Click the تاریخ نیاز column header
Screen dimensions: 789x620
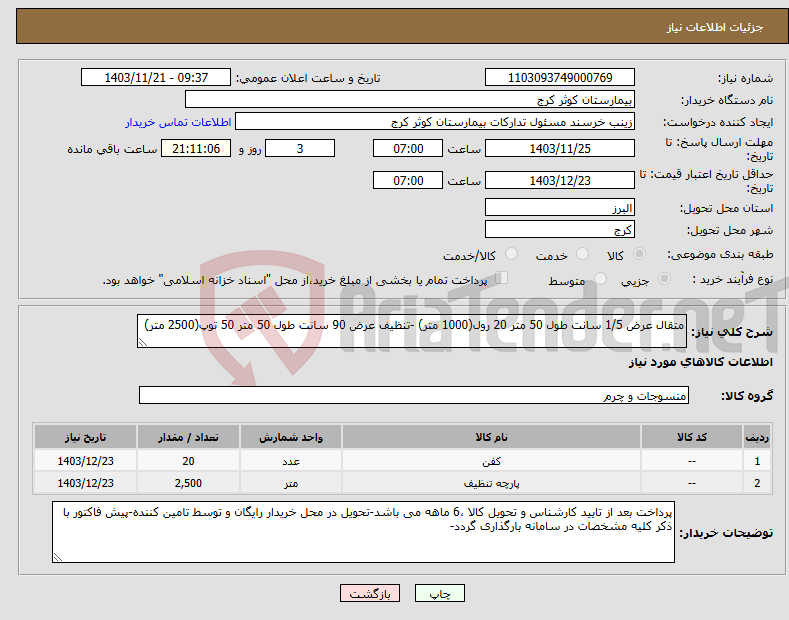[x=86, y=437]
